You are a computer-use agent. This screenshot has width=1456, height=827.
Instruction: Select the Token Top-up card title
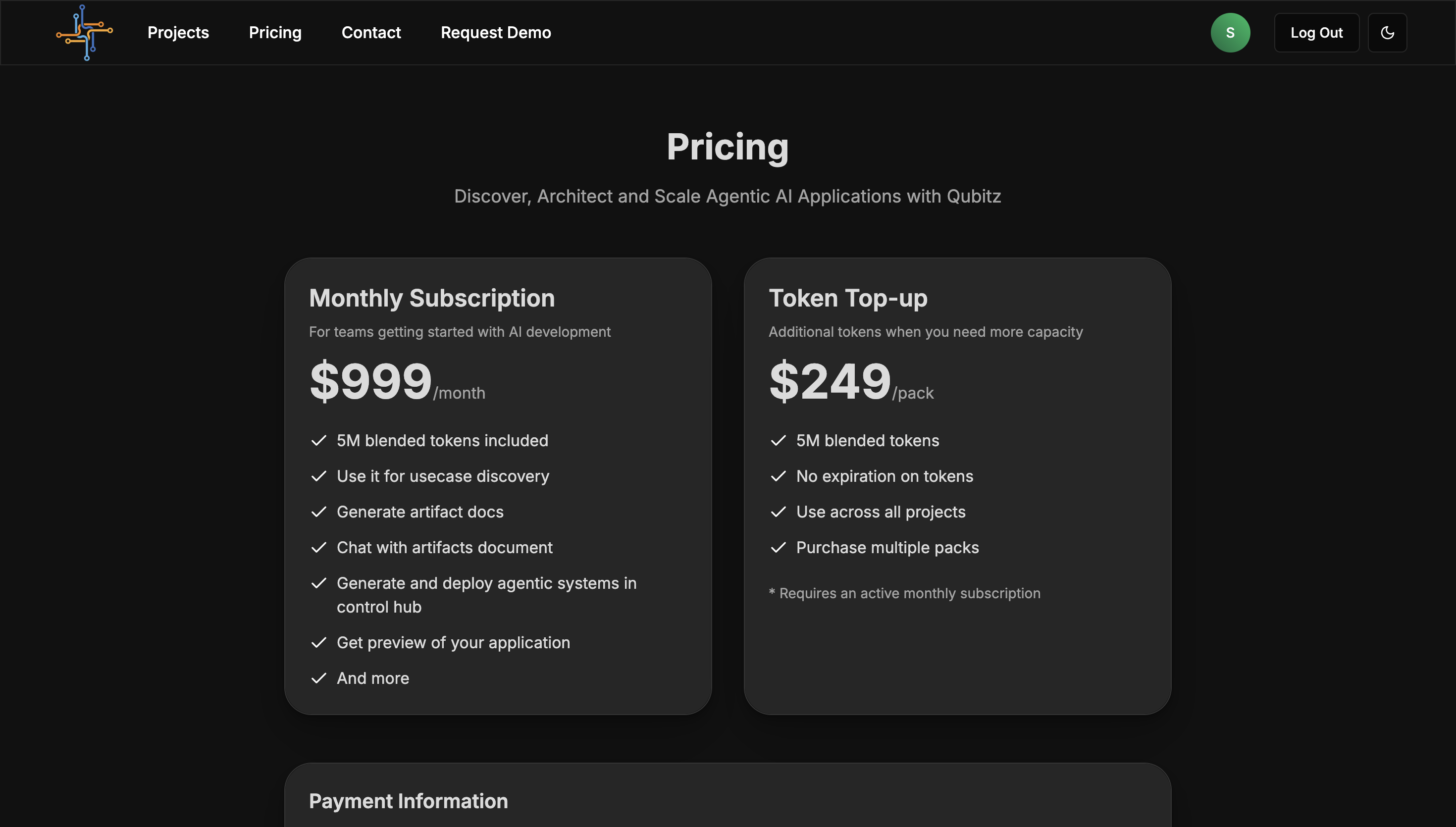click(847, 298)
